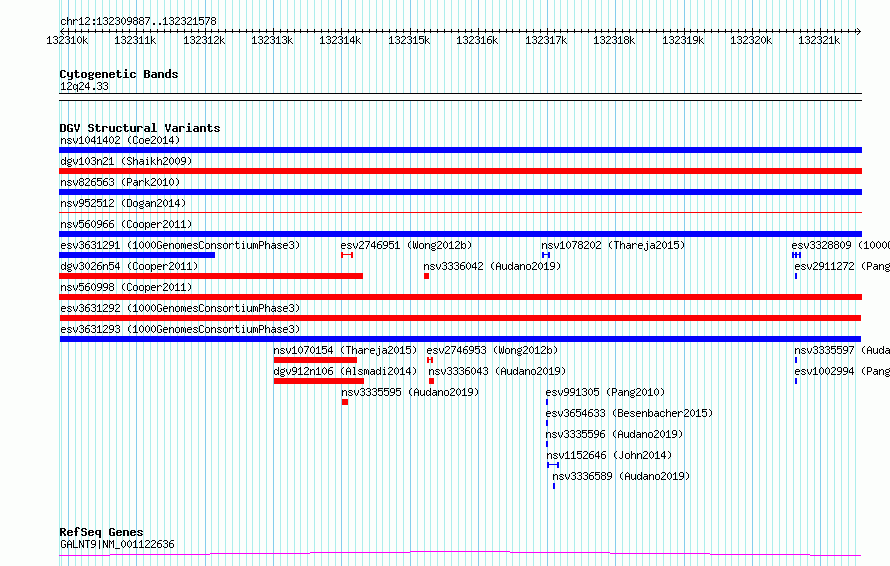Select the esv2746951 (Wong2012b) label

click(406, 245)
